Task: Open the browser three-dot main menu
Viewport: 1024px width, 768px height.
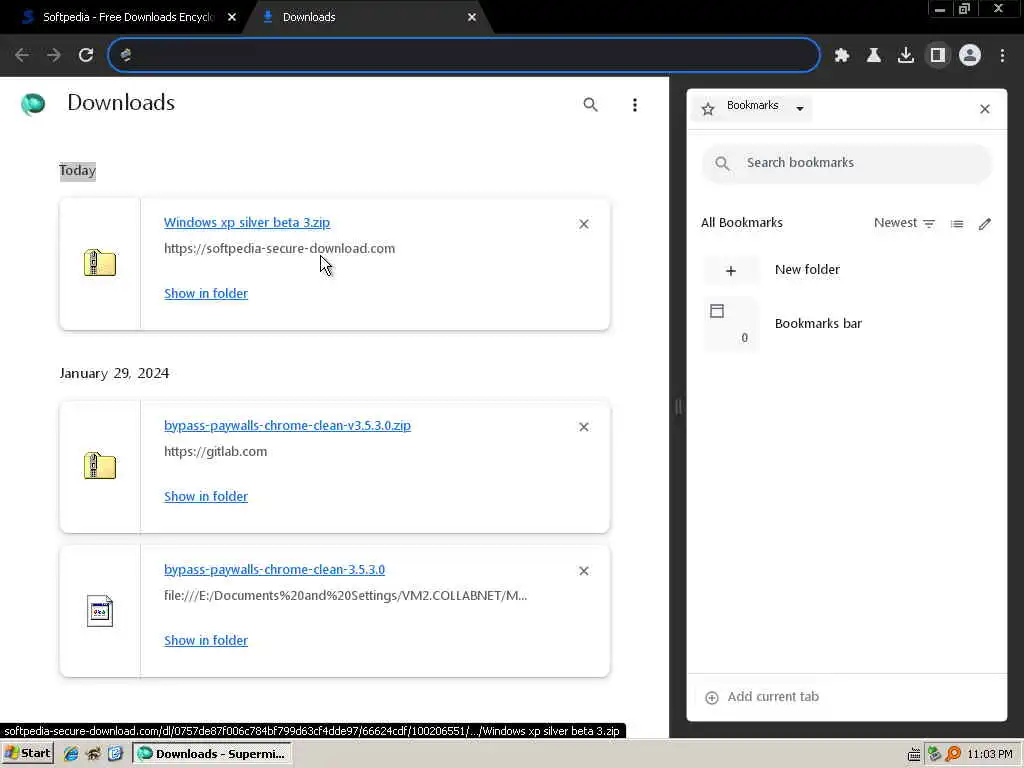Action: [x=1002, y=56]
